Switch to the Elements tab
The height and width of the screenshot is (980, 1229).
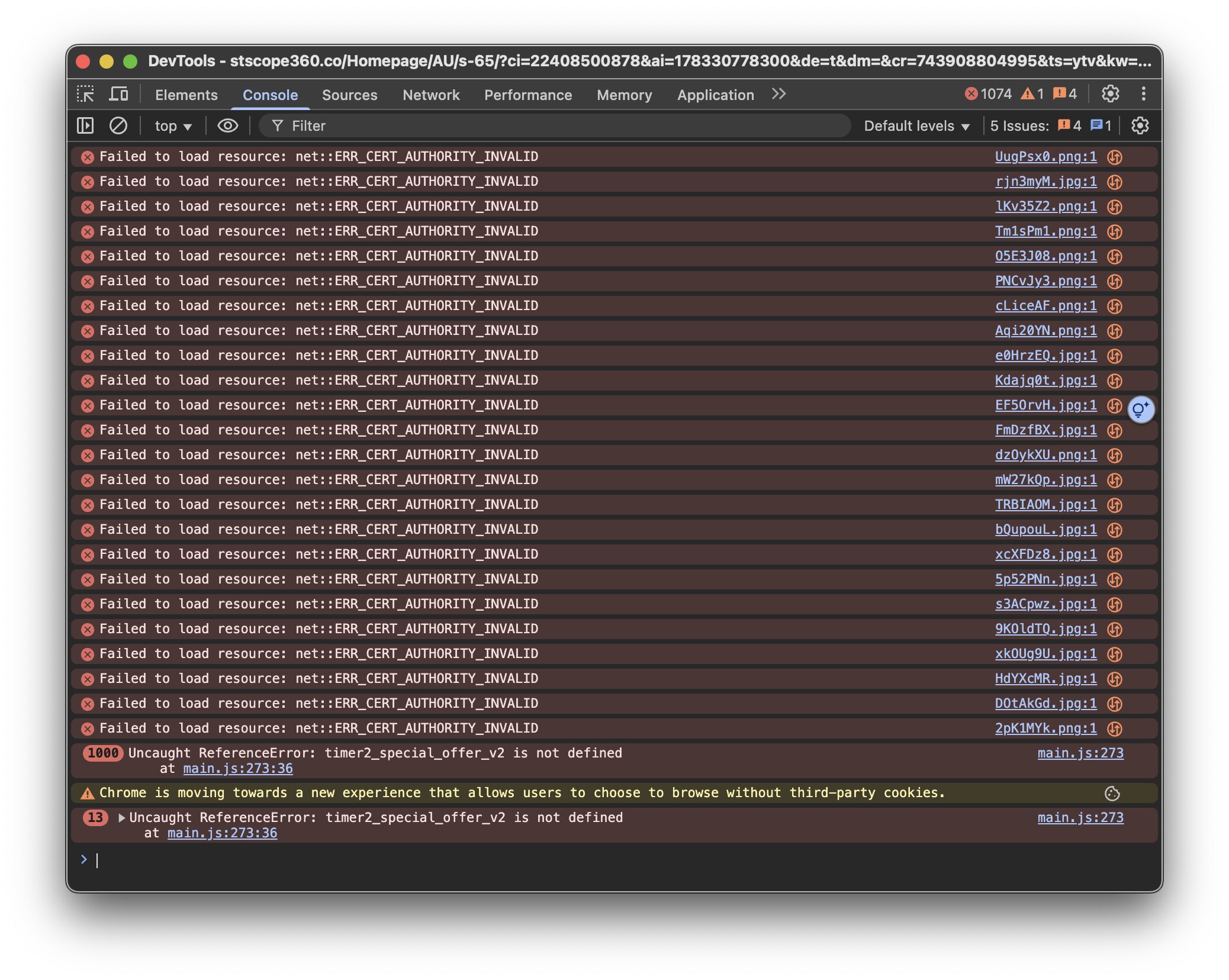point(186,95)
